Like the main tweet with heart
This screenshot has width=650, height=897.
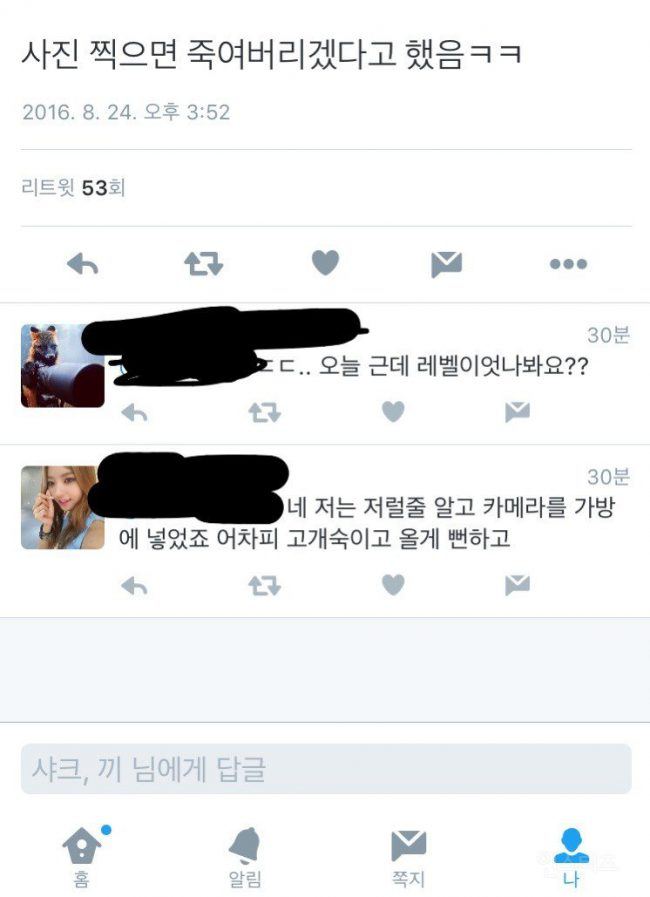coord(326,263)
